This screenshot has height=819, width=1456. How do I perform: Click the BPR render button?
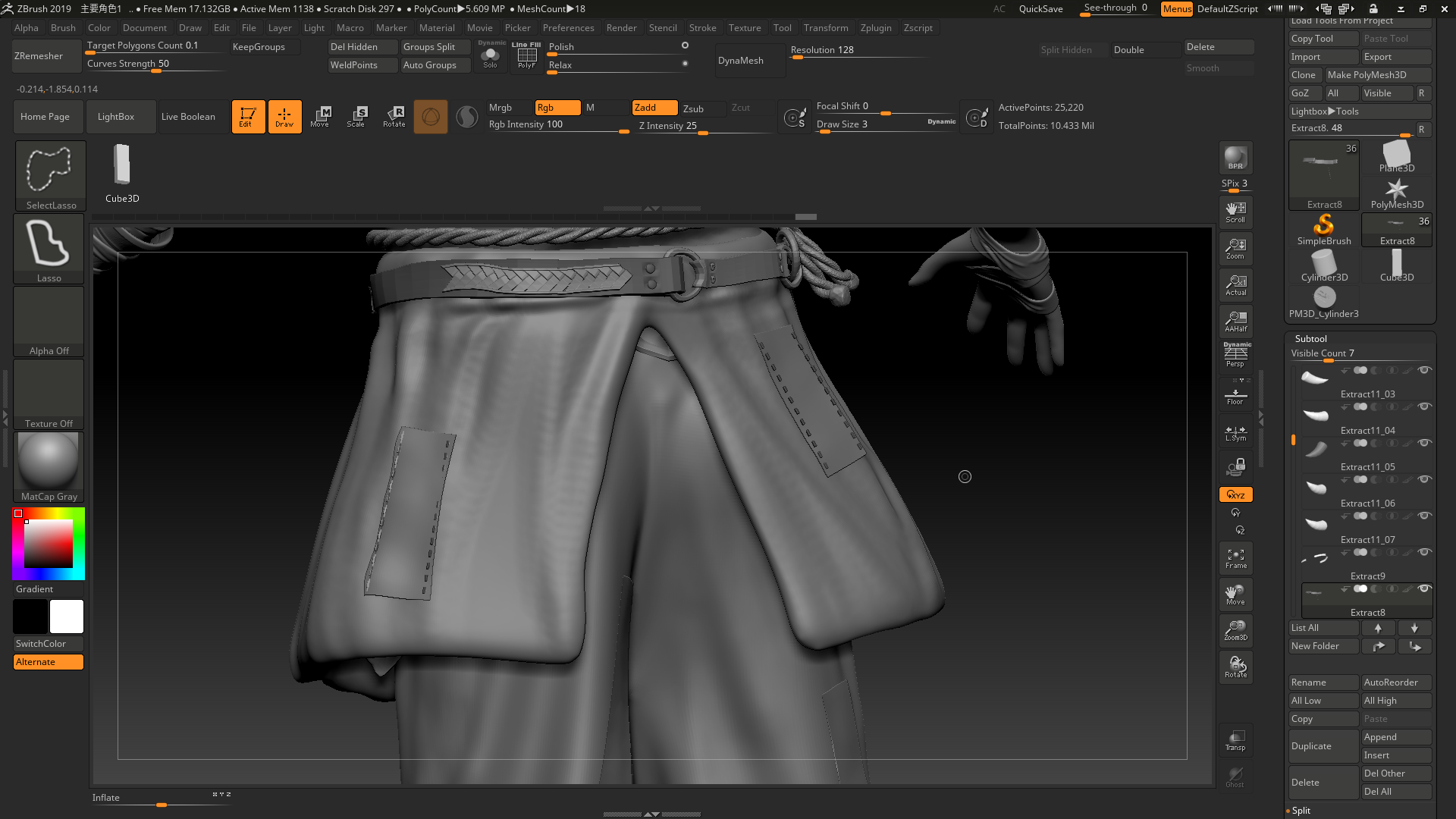[1235, 158]
